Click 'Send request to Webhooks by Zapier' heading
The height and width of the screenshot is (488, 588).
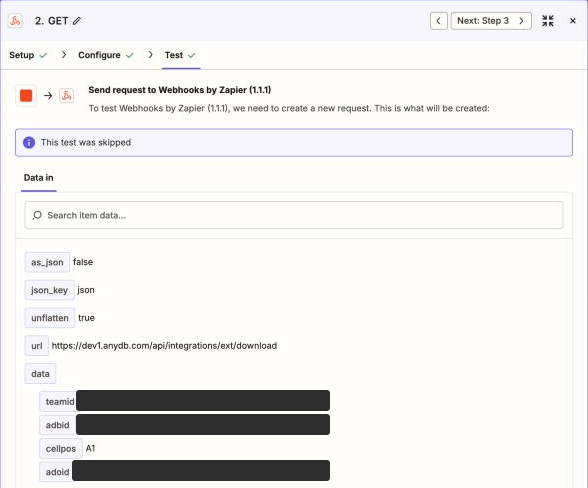tap(180, 90)
